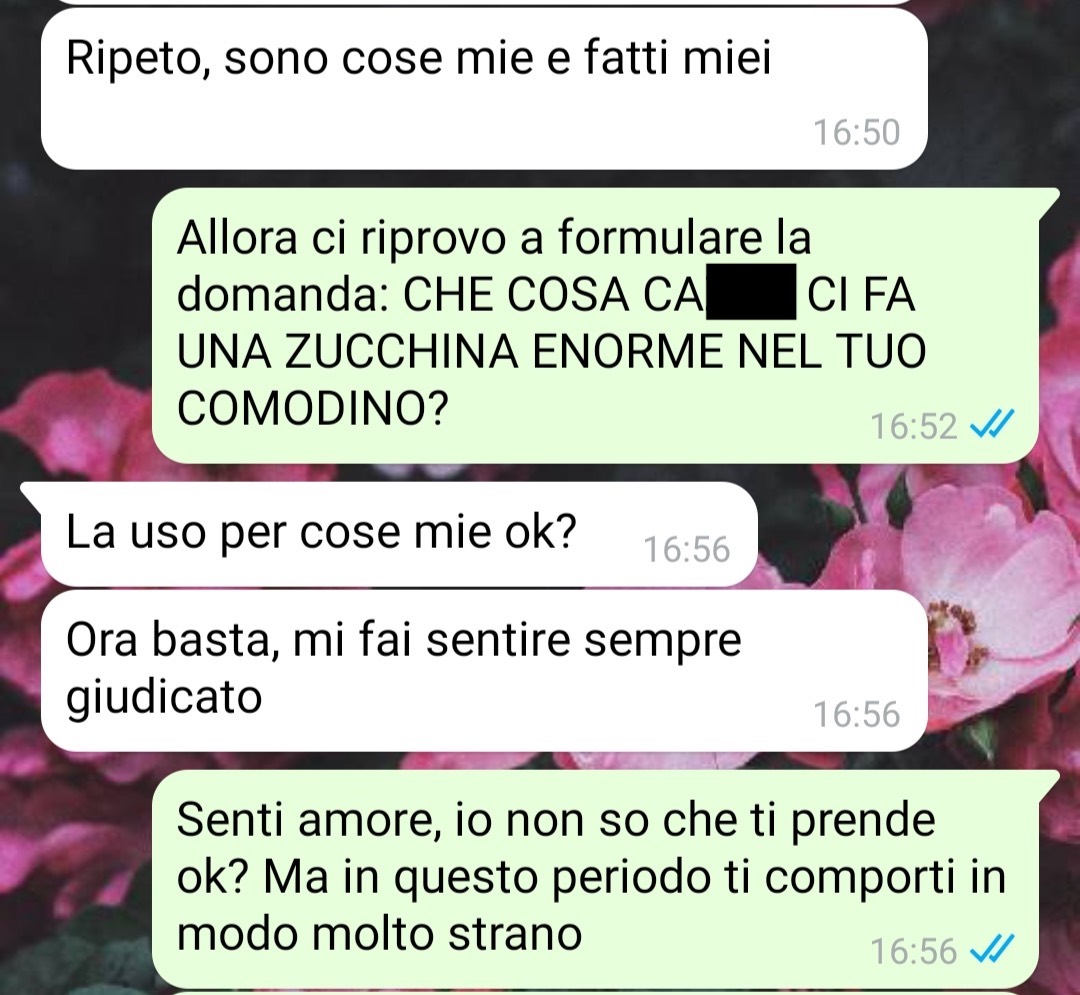This screenshot has width=1080, height=995.
Task: Select the message 'Ripeto, sono cose mie e fatti miei'
Action: (484, 90)
